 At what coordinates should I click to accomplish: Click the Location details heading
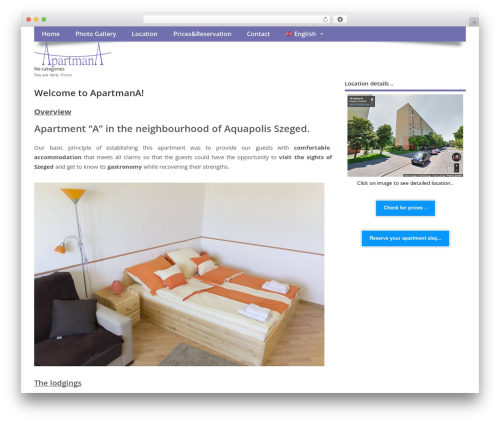point(369,84)
